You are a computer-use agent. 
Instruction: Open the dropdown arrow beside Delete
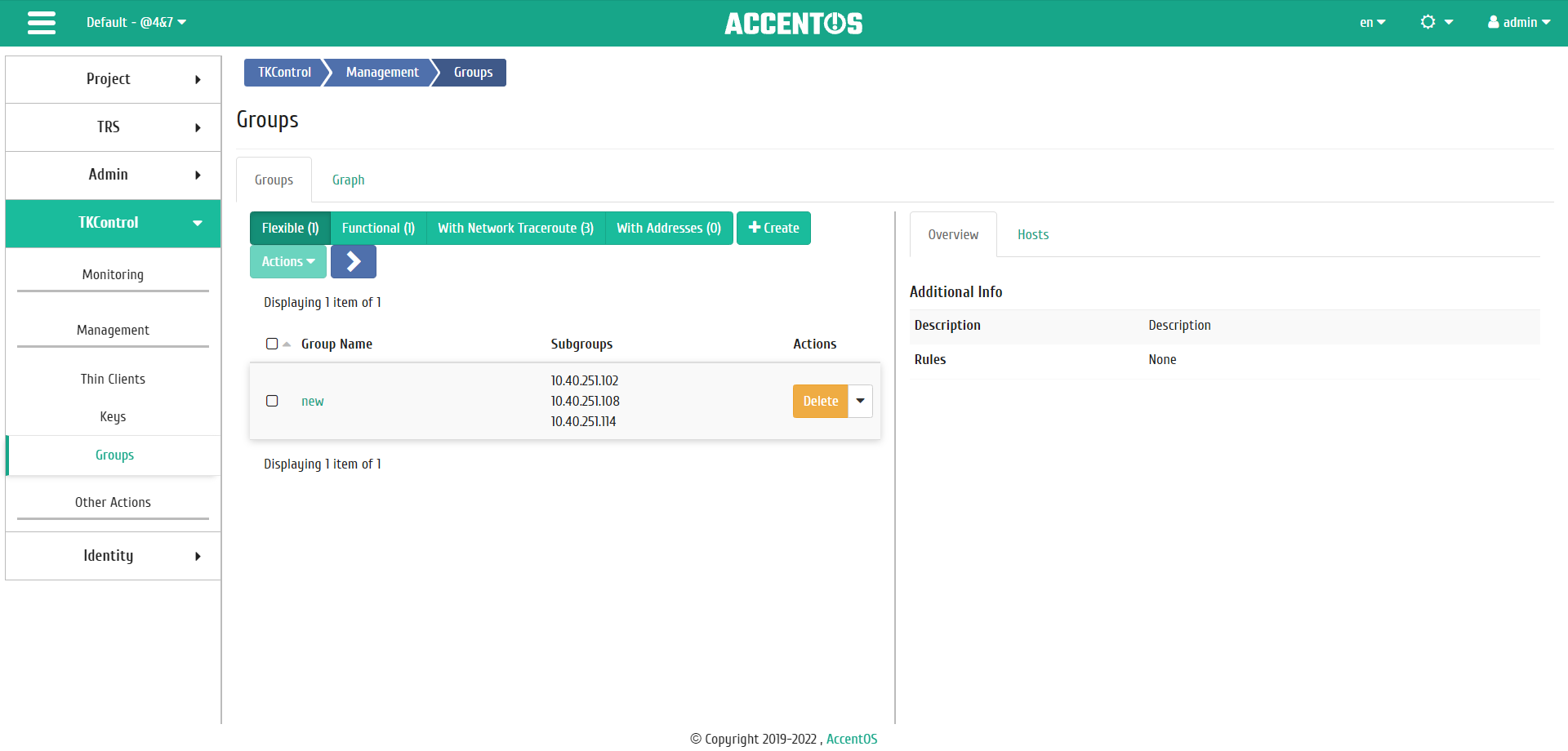(x=861, y=401)
